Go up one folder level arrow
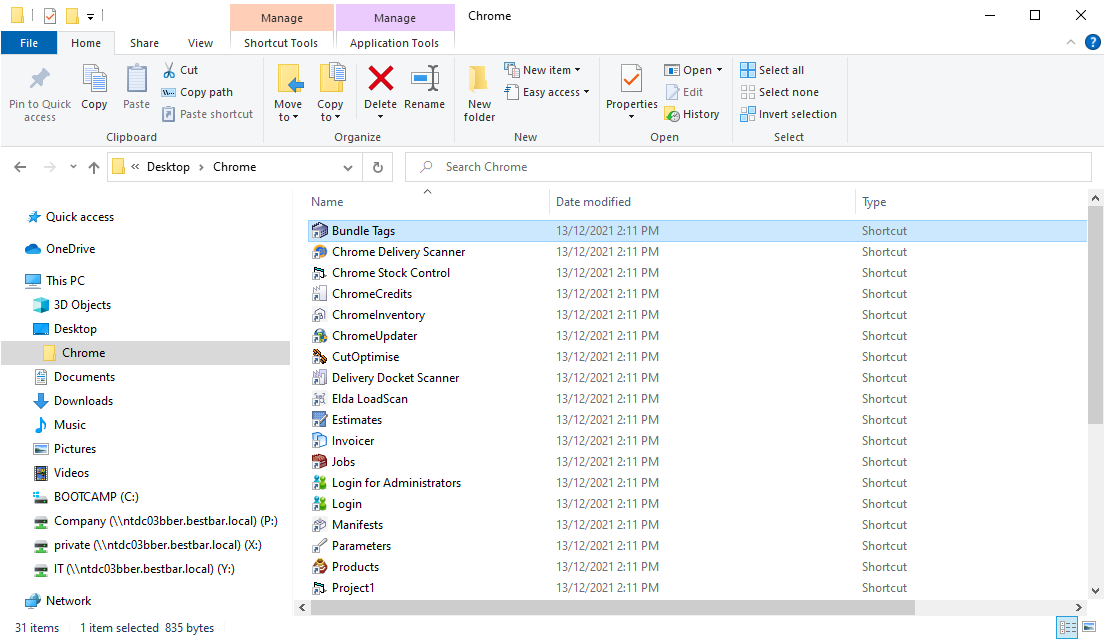The image size is (1105, 640). point(94,167)
